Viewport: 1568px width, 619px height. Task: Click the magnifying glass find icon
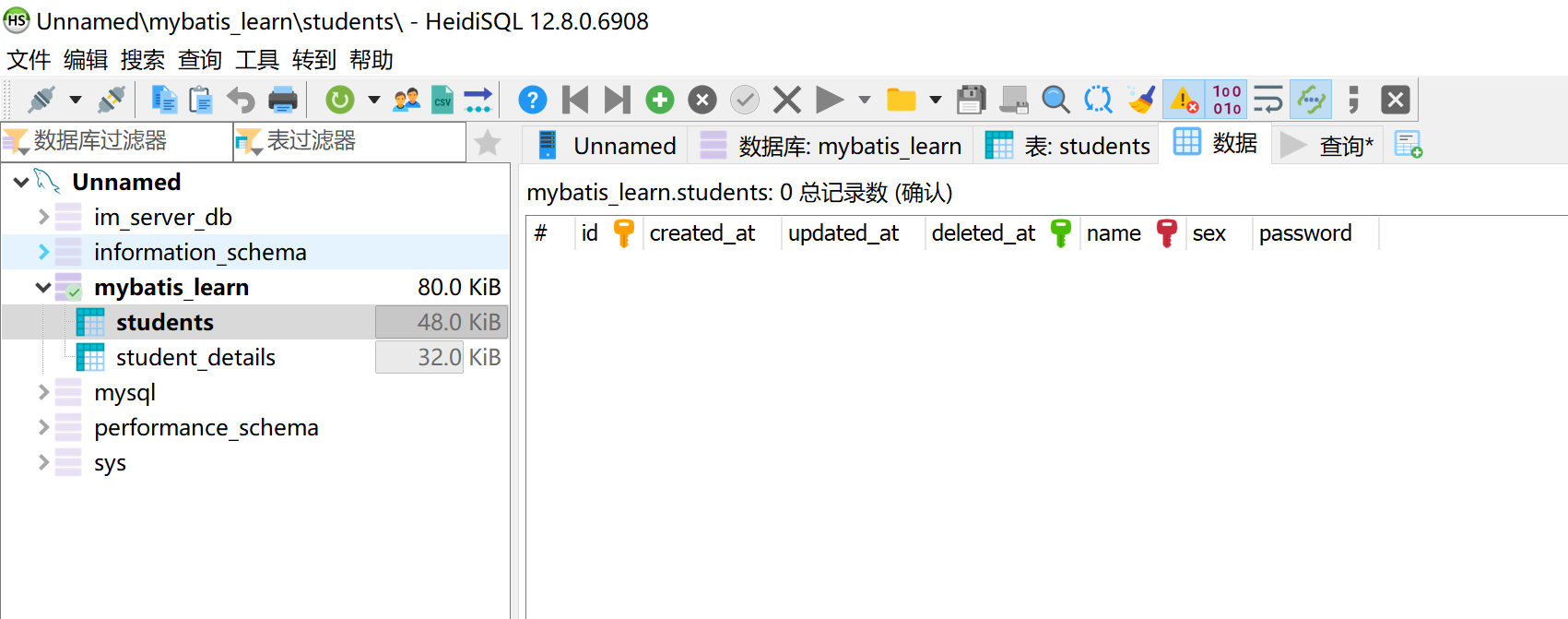[x=1055, y=100]
